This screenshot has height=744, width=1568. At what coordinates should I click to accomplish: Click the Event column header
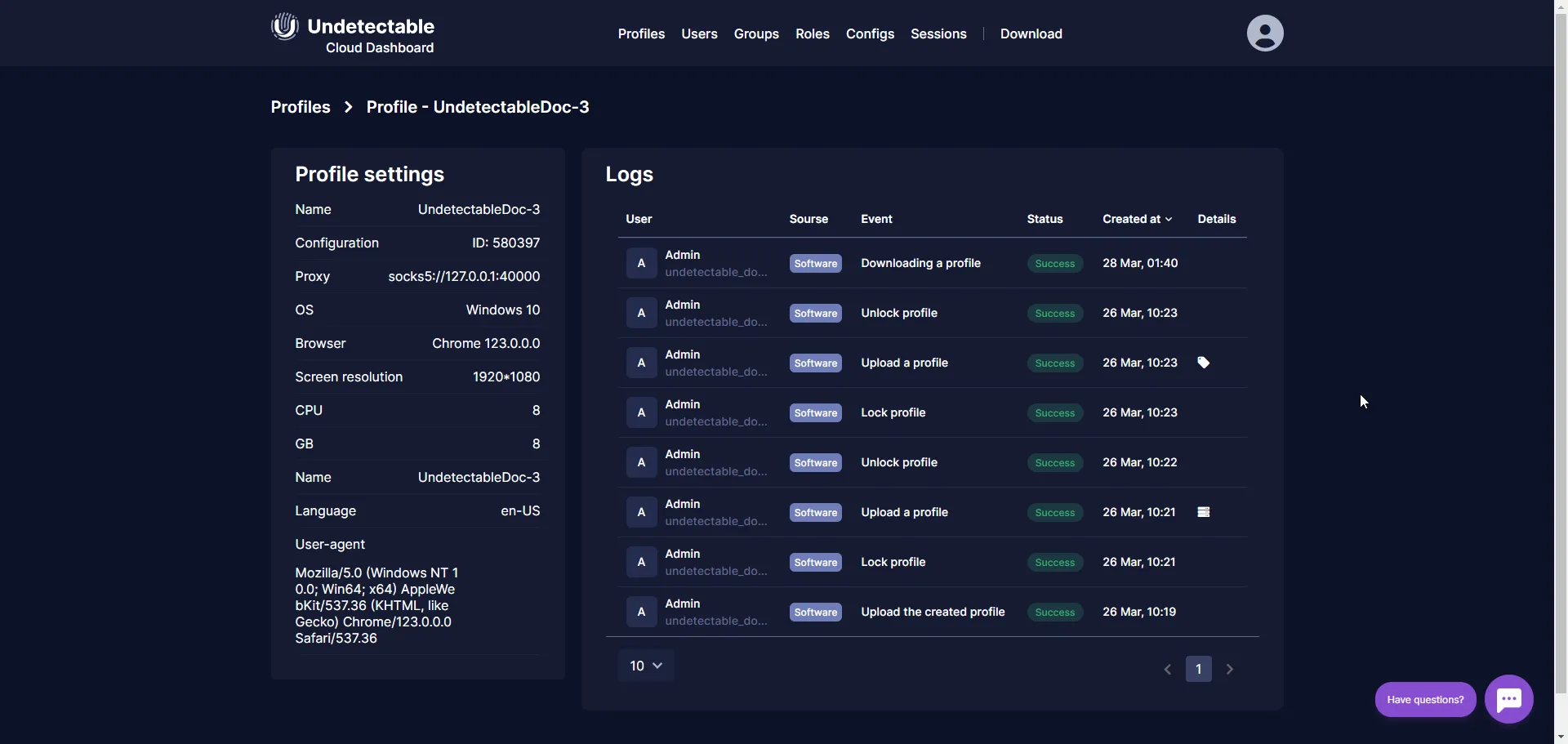(x=876, y=219)
